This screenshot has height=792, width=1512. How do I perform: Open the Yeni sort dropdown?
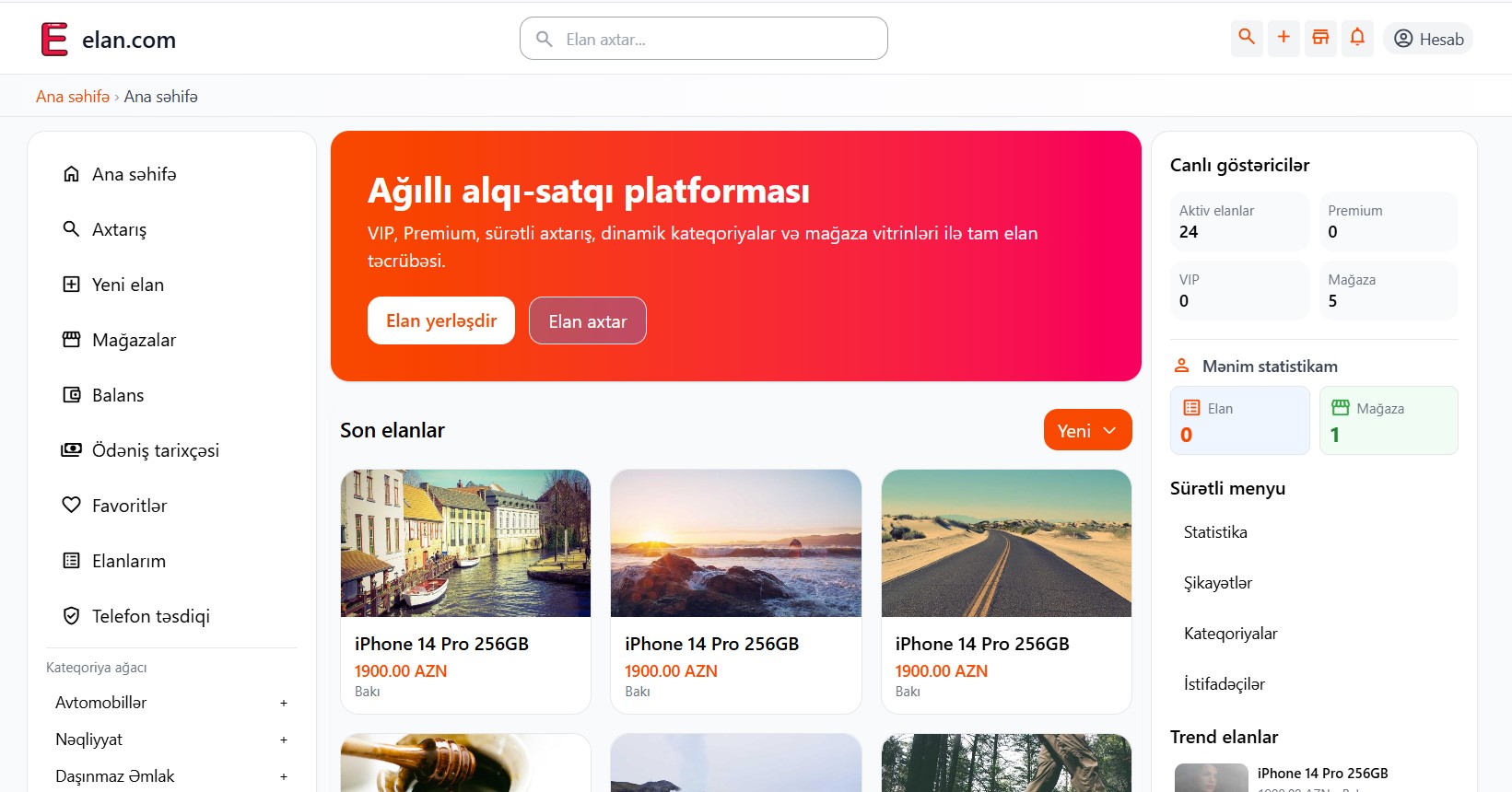1087,430
